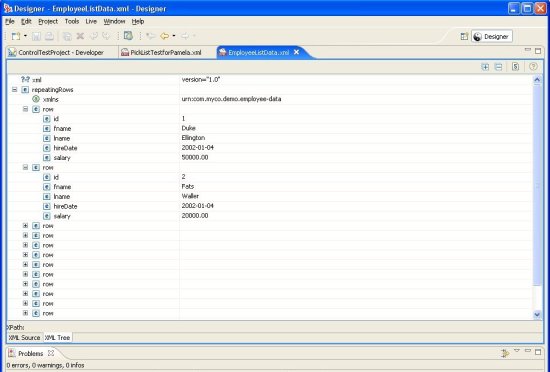
Task: Switch to the Designer perspective button
Action: [492, 36]
